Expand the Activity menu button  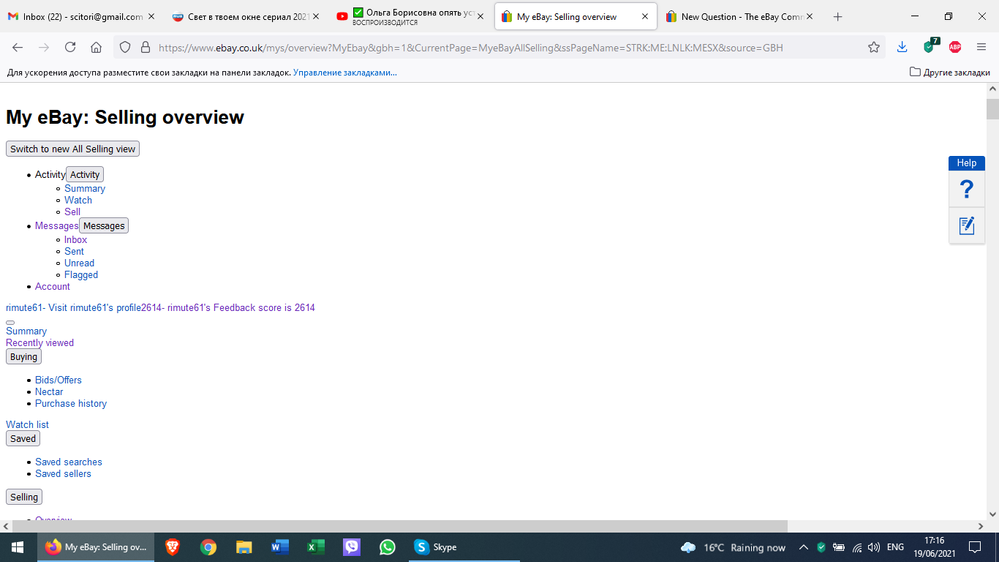[85, 175]
